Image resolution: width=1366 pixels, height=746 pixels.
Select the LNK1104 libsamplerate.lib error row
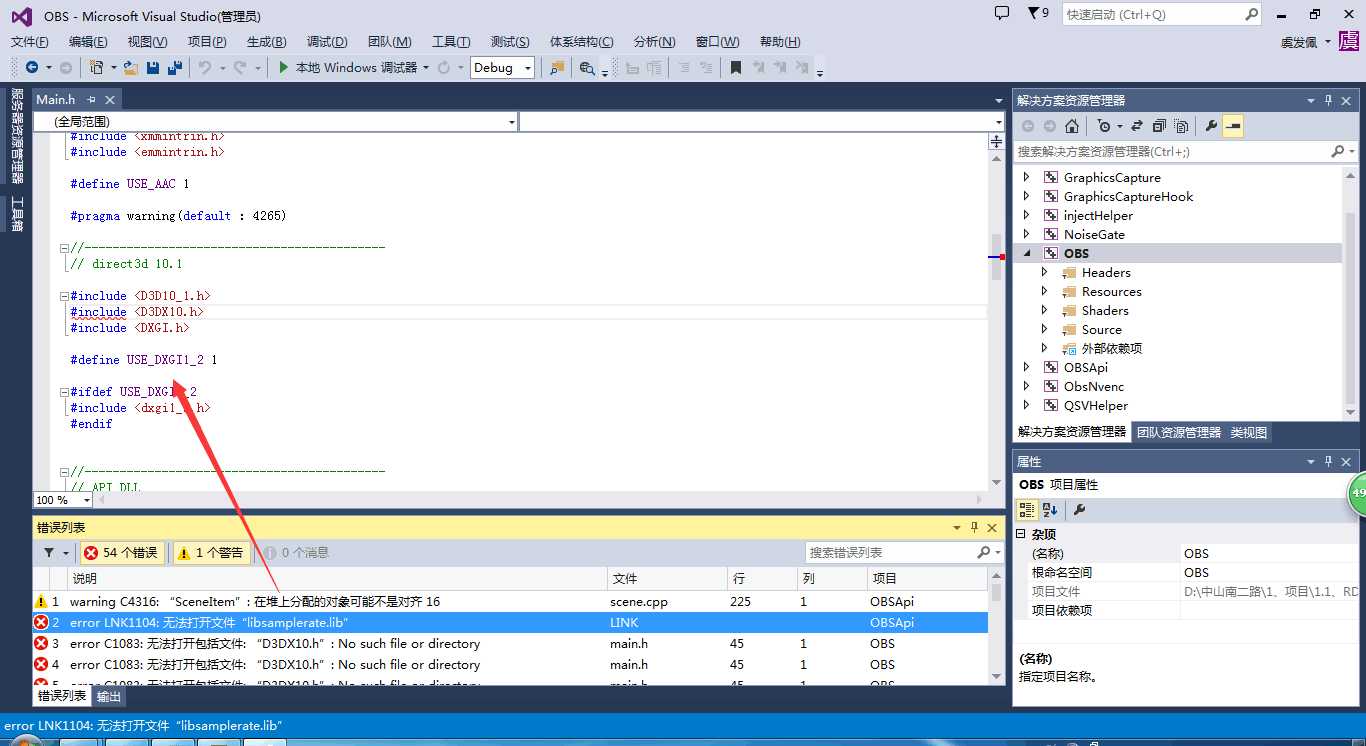(510, 622)
